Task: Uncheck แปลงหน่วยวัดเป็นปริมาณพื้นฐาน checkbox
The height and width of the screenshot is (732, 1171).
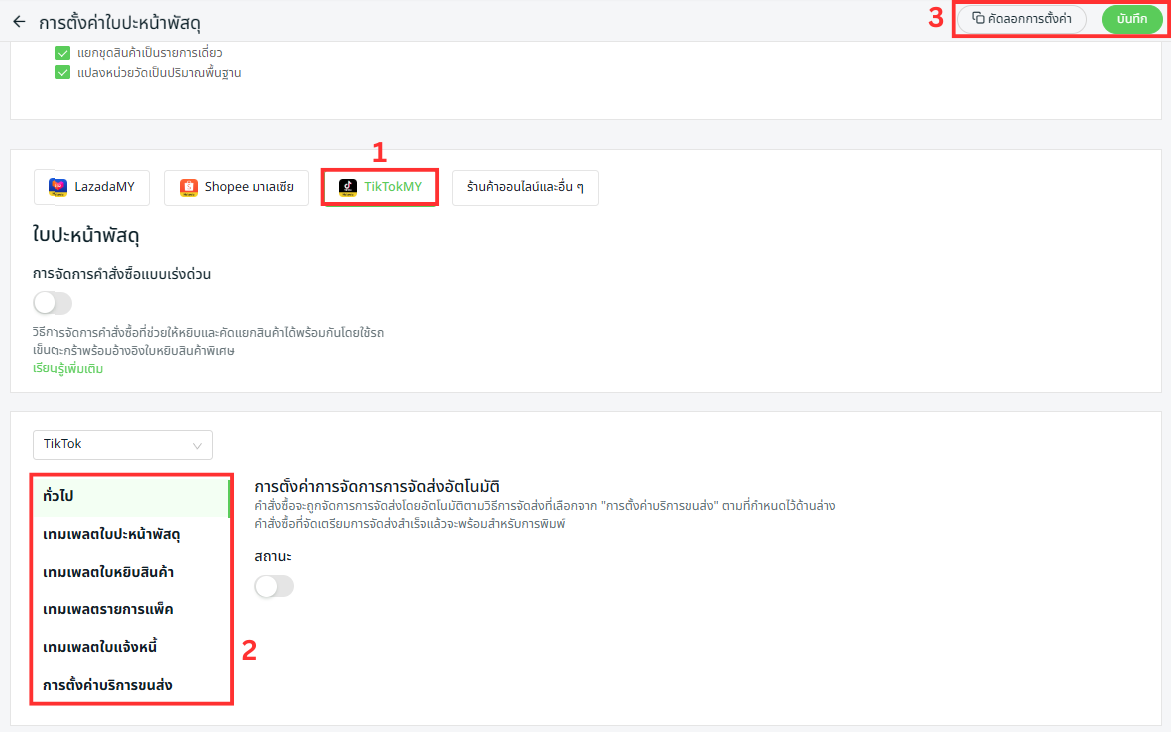Action: (x=63, y=72)
